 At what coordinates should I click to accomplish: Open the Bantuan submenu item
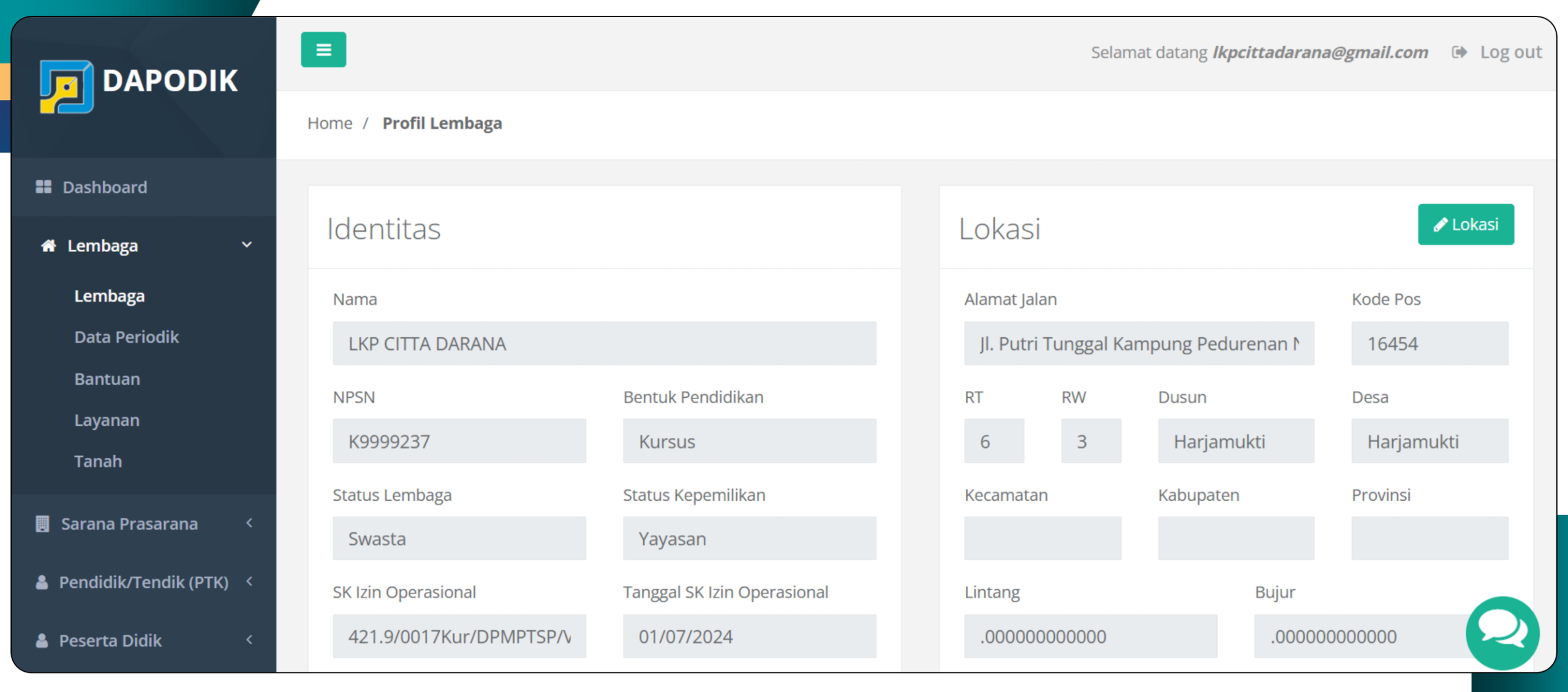[107, 379]
